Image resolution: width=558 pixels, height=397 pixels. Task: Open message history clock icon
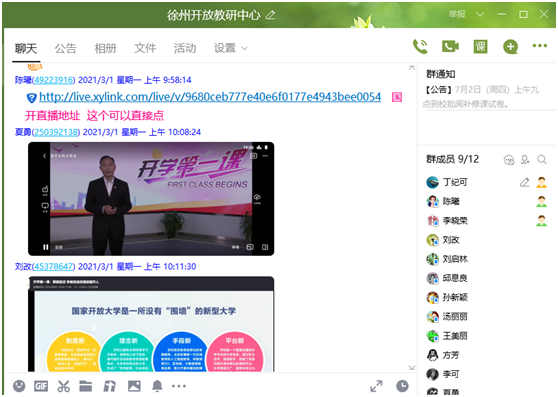pyautogui.click(x=402, y=386)
